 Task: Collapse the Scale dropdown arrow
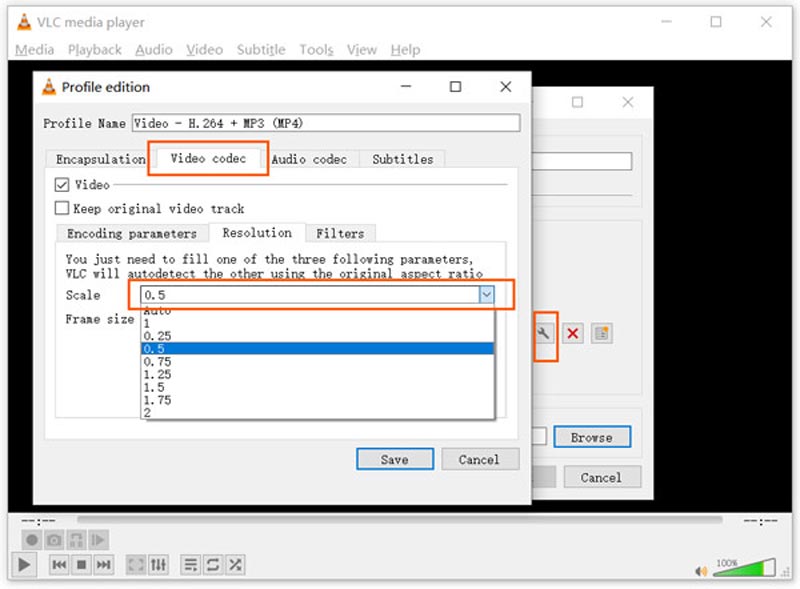point(486,295)
